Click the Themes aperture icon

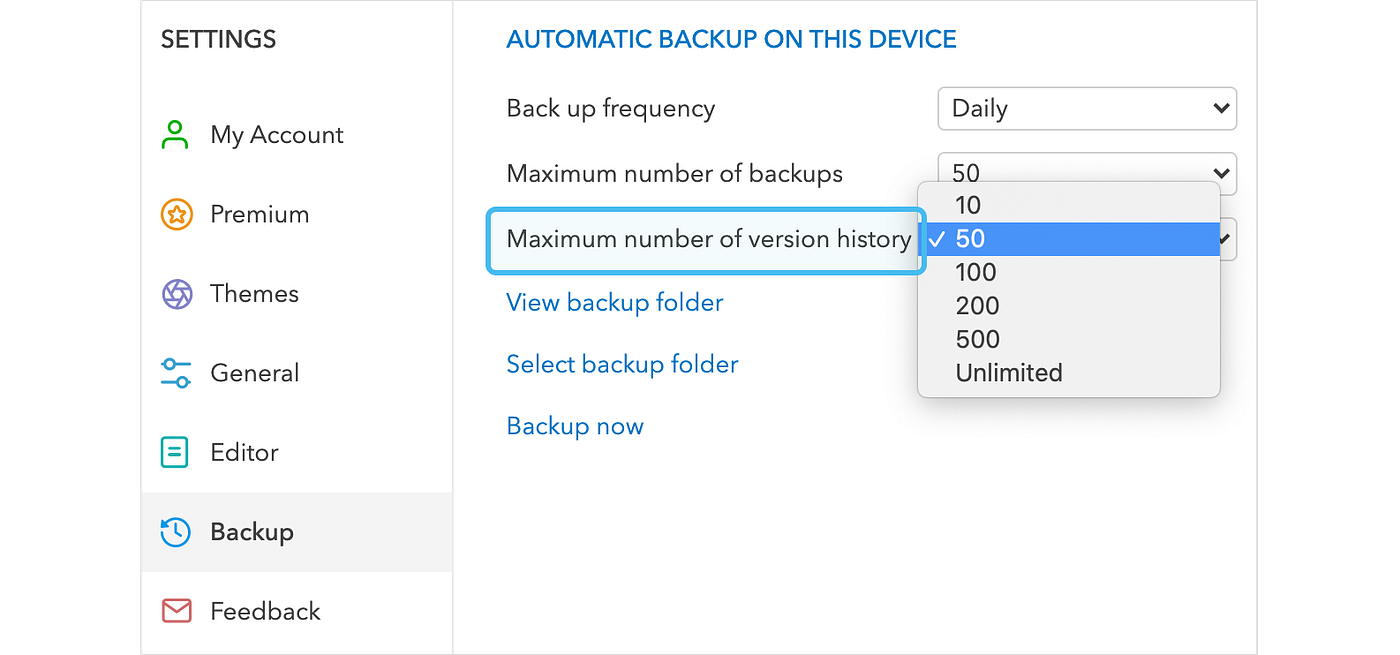pyautogui.click(x=176, y=294)
